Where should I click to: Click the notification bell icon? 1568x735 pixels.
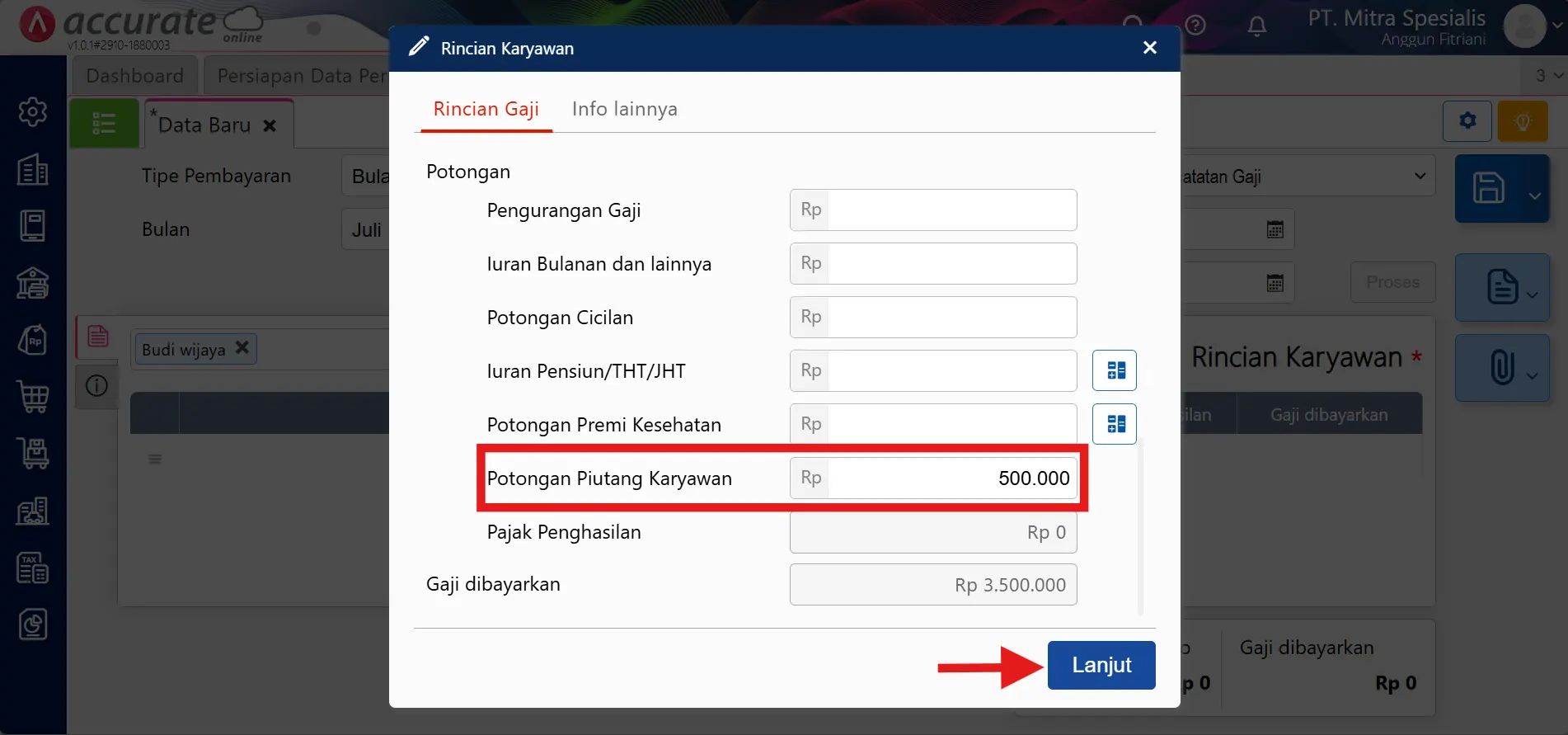point(1256,26)
